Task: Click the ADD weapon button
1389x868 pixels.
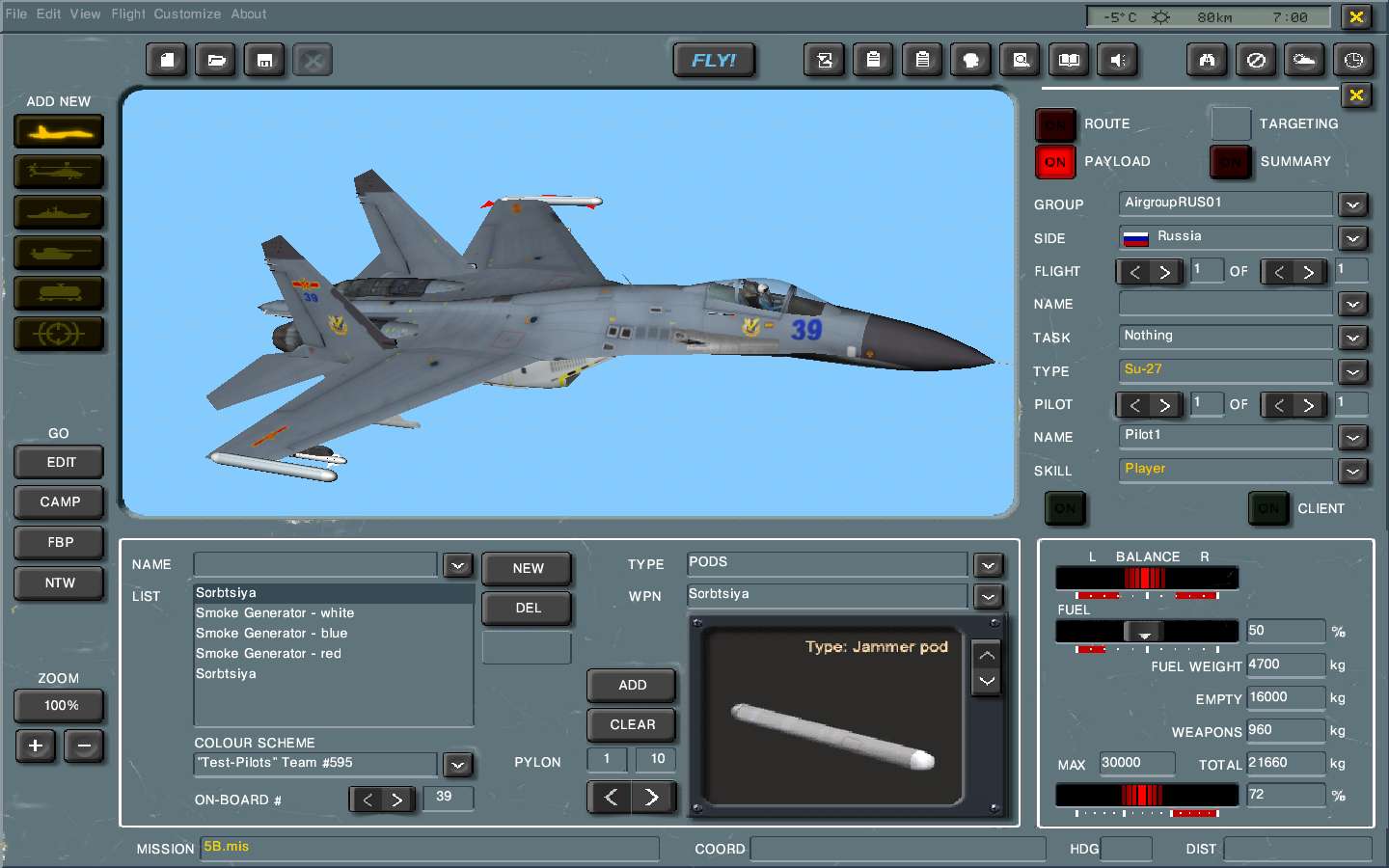Action: point(632,685)
